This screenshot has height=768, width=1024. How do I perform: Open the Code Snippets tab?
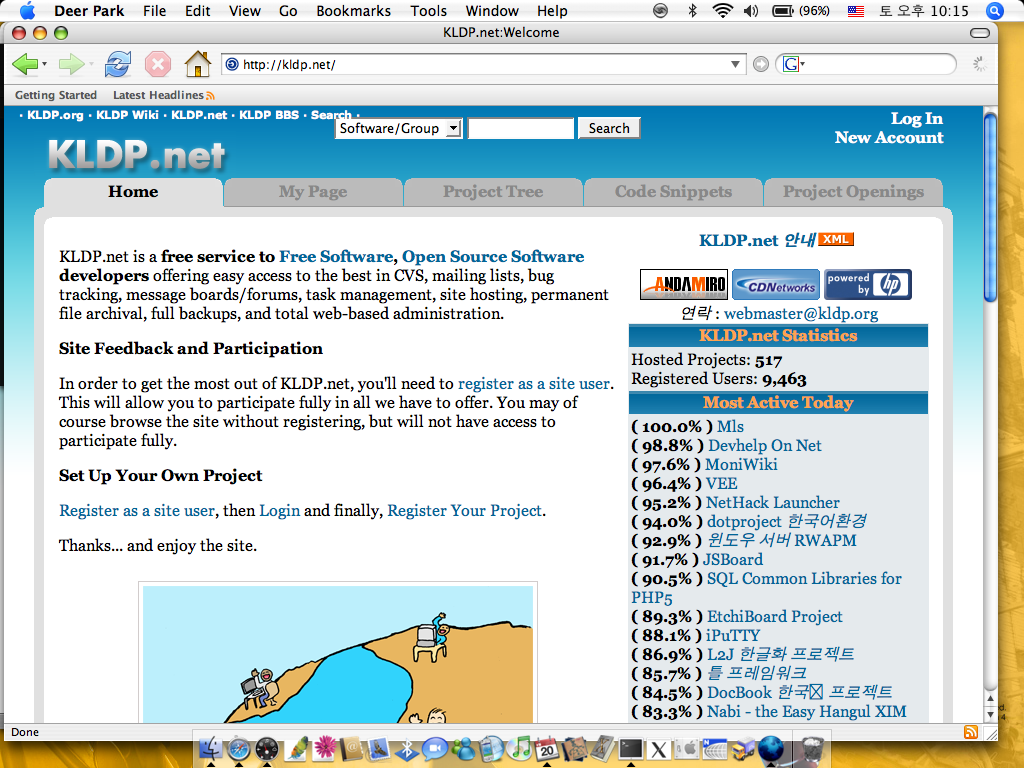coord(673,192)
